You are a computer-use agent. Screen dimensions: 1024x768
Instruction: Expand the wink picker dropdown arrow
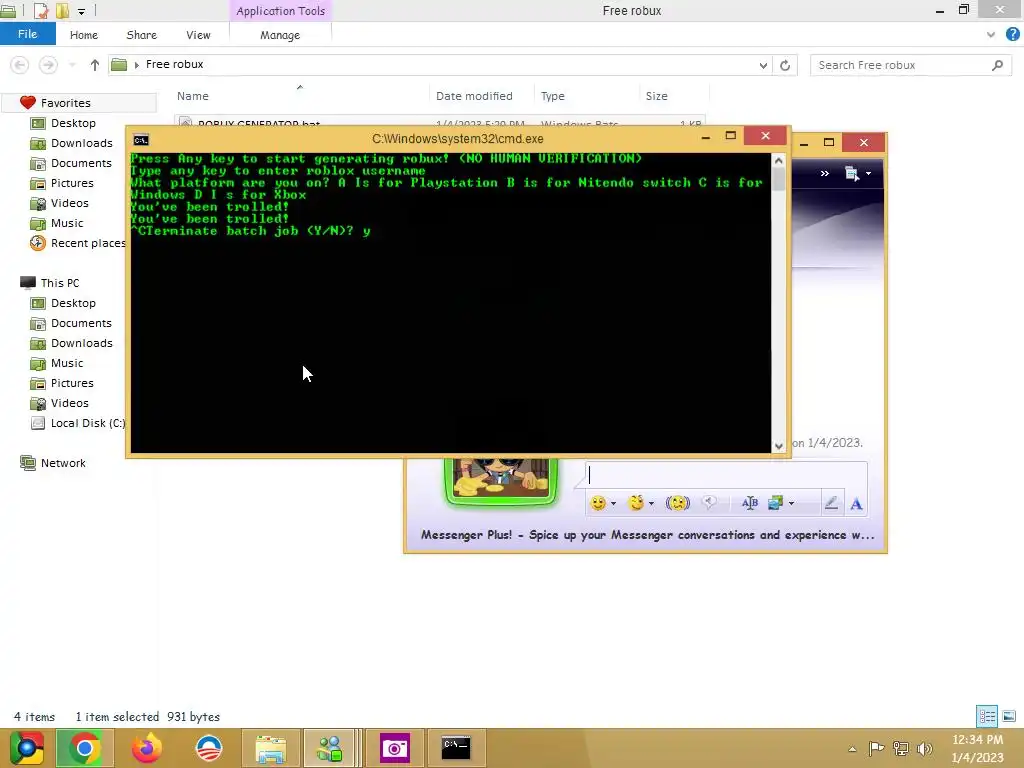651,504
